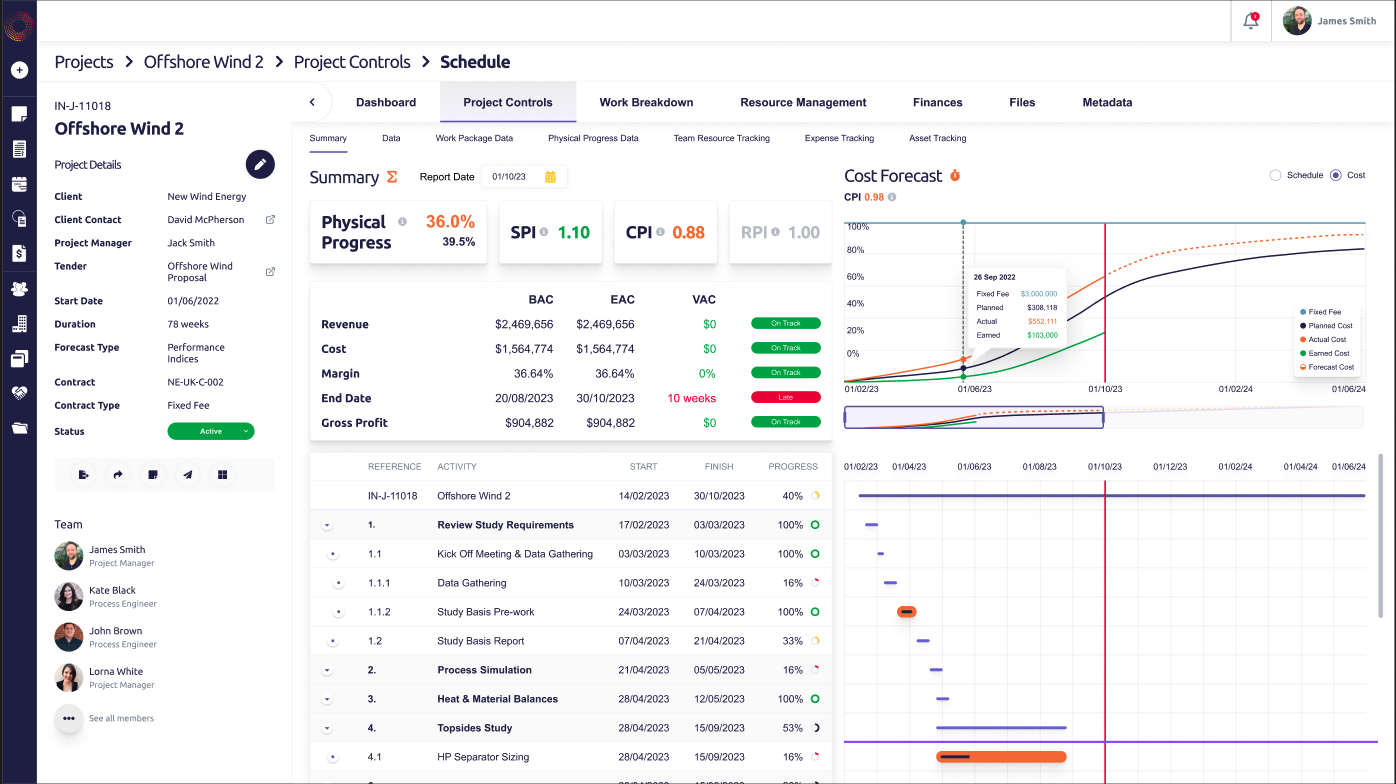This screenshot has width=1396, height=784.
Task: Collapse row 4 Topsides Study
Action: pos(327,728)
